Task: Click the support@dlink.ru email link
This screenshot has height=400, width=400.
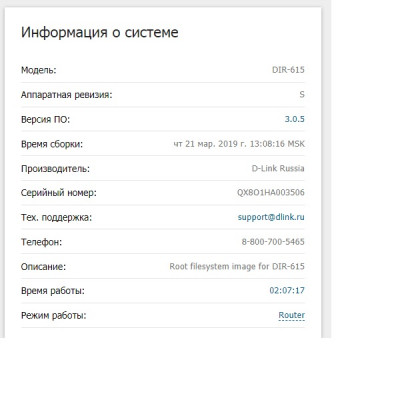Action: tap(271, 217)
